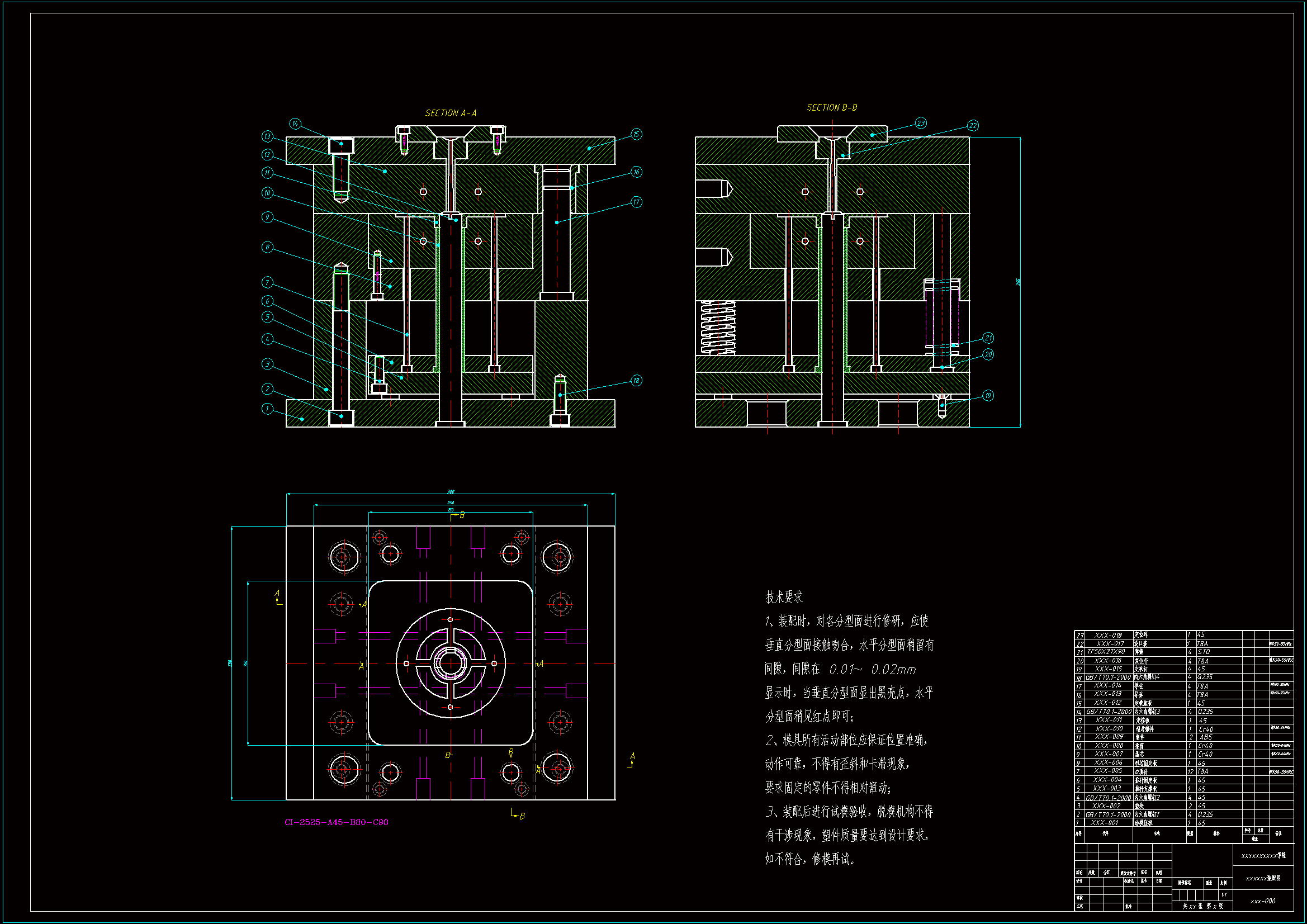Select the magenta CI-2525-A45-B60-C90 label
Viewport: 1307px width, 924px height.
tap(337, 822)
